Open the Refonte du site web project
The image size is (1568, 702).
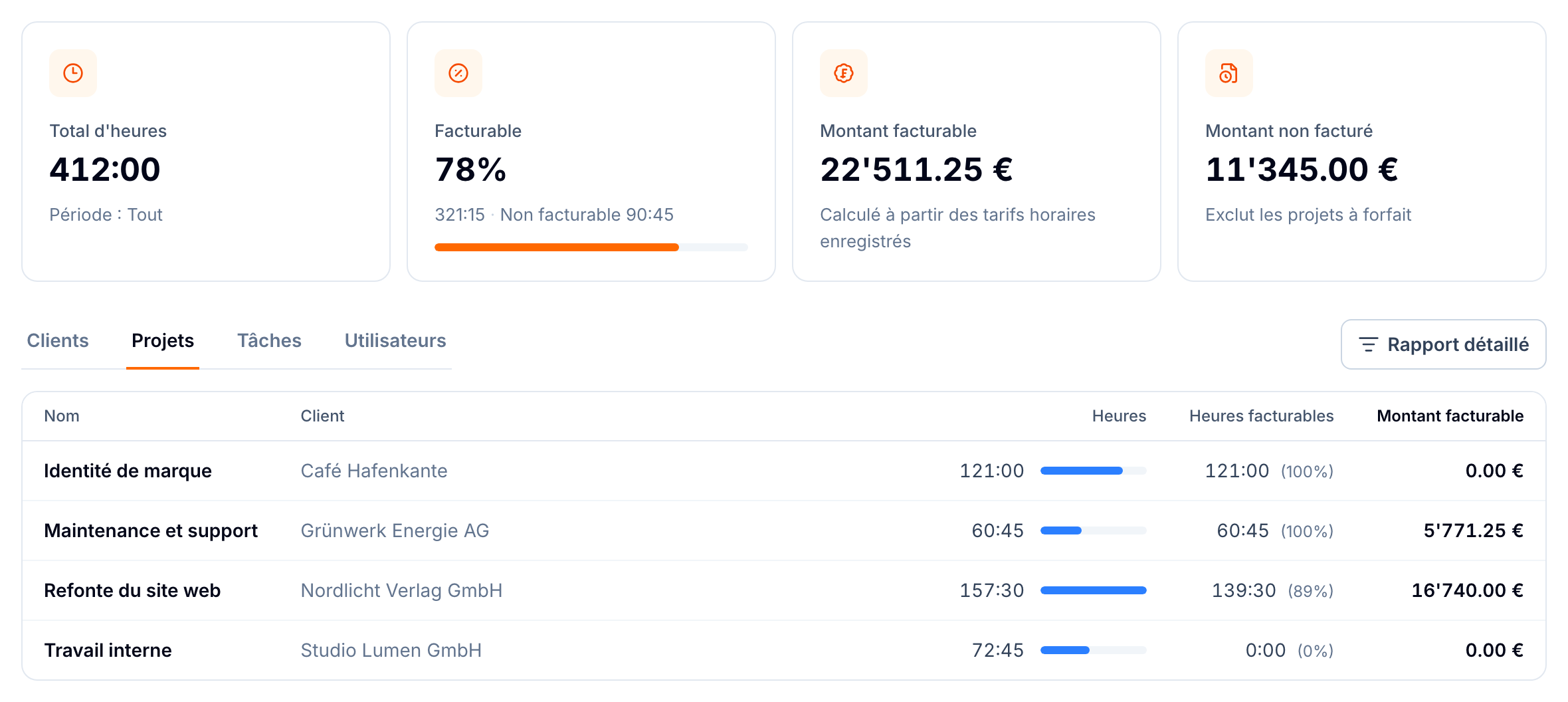pos(132,590)
